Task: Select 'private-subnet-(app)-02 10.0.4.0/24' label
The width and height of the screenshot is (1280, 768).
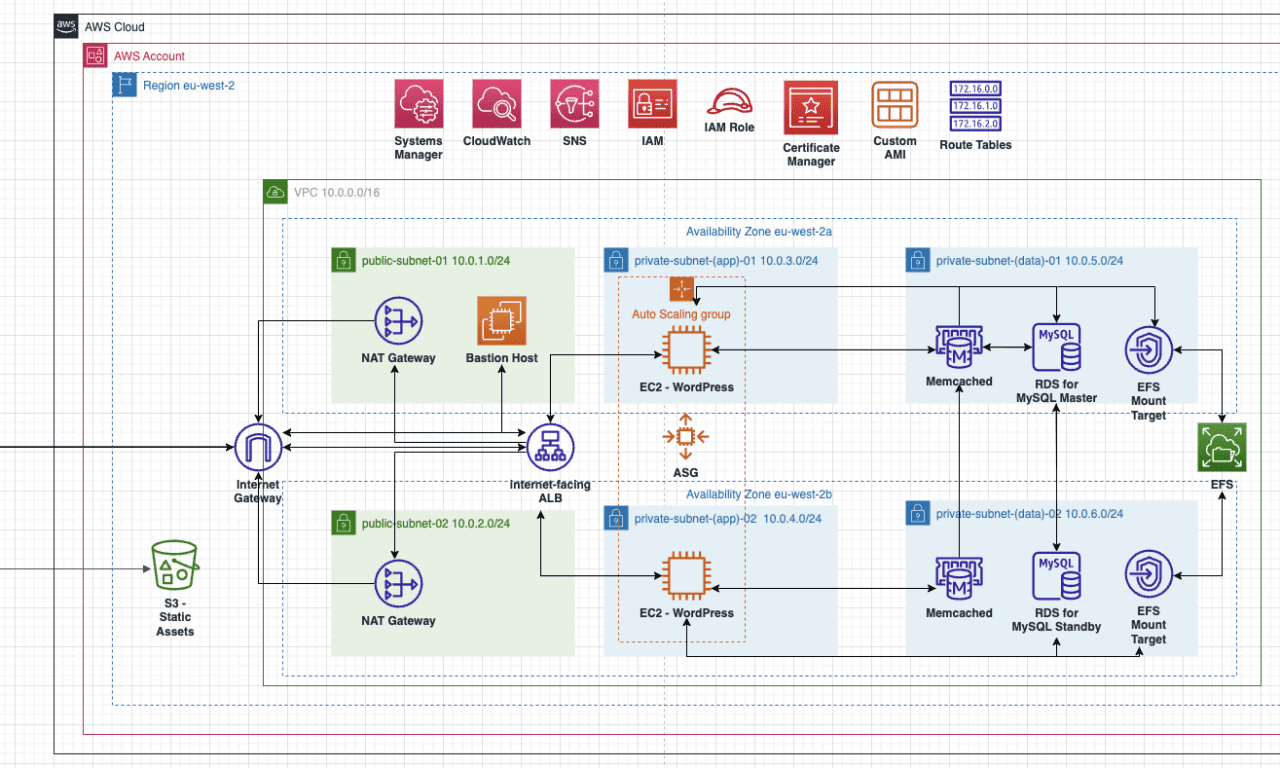Action: point(728,518)
